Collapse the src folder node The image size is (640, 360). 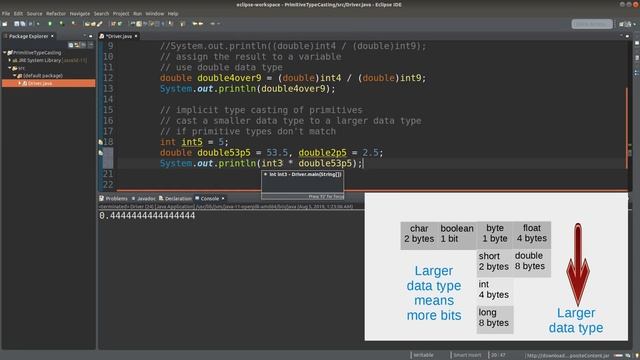pos(10,68)
